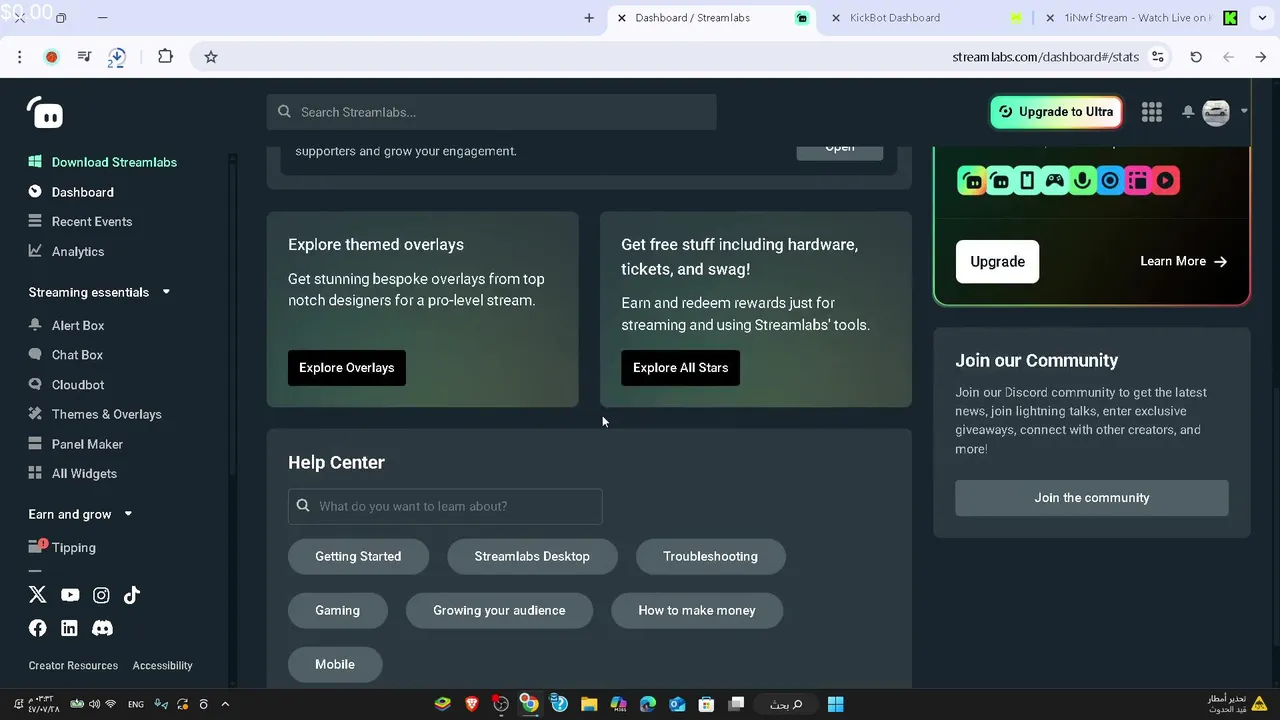The width and height of the screenshot is (1280, 720).
Task: Open the Streamlabs LinkedIn icon
Action: pos(69,628)
